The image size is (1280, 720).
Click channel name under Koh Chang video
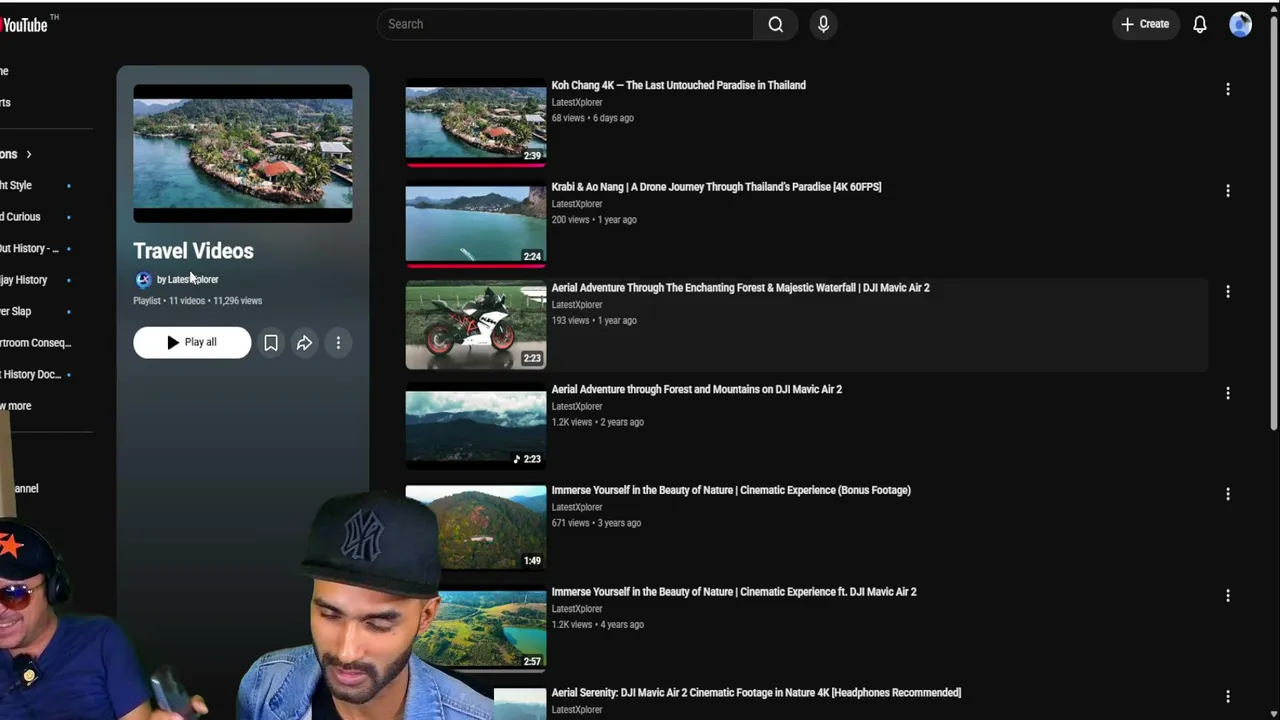pos(577,102)
